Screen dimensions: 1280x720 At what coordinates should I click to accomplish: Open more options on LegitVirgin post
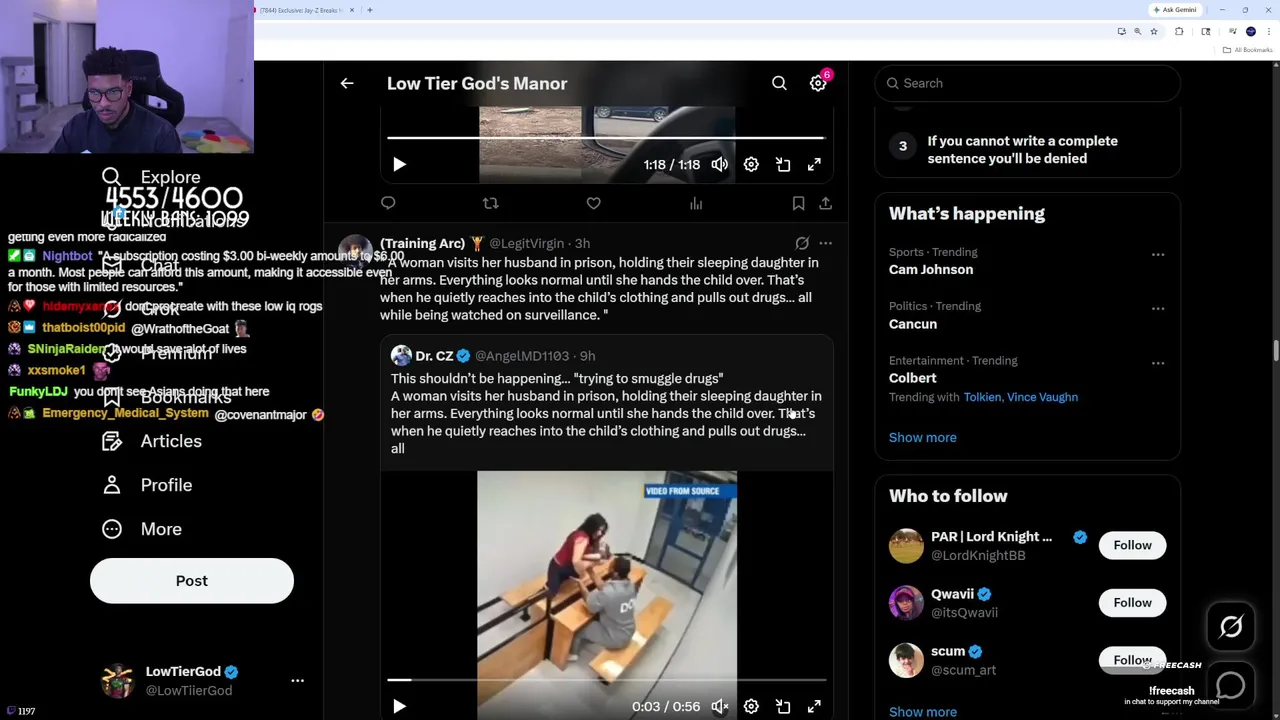click(x=825, y=243)
